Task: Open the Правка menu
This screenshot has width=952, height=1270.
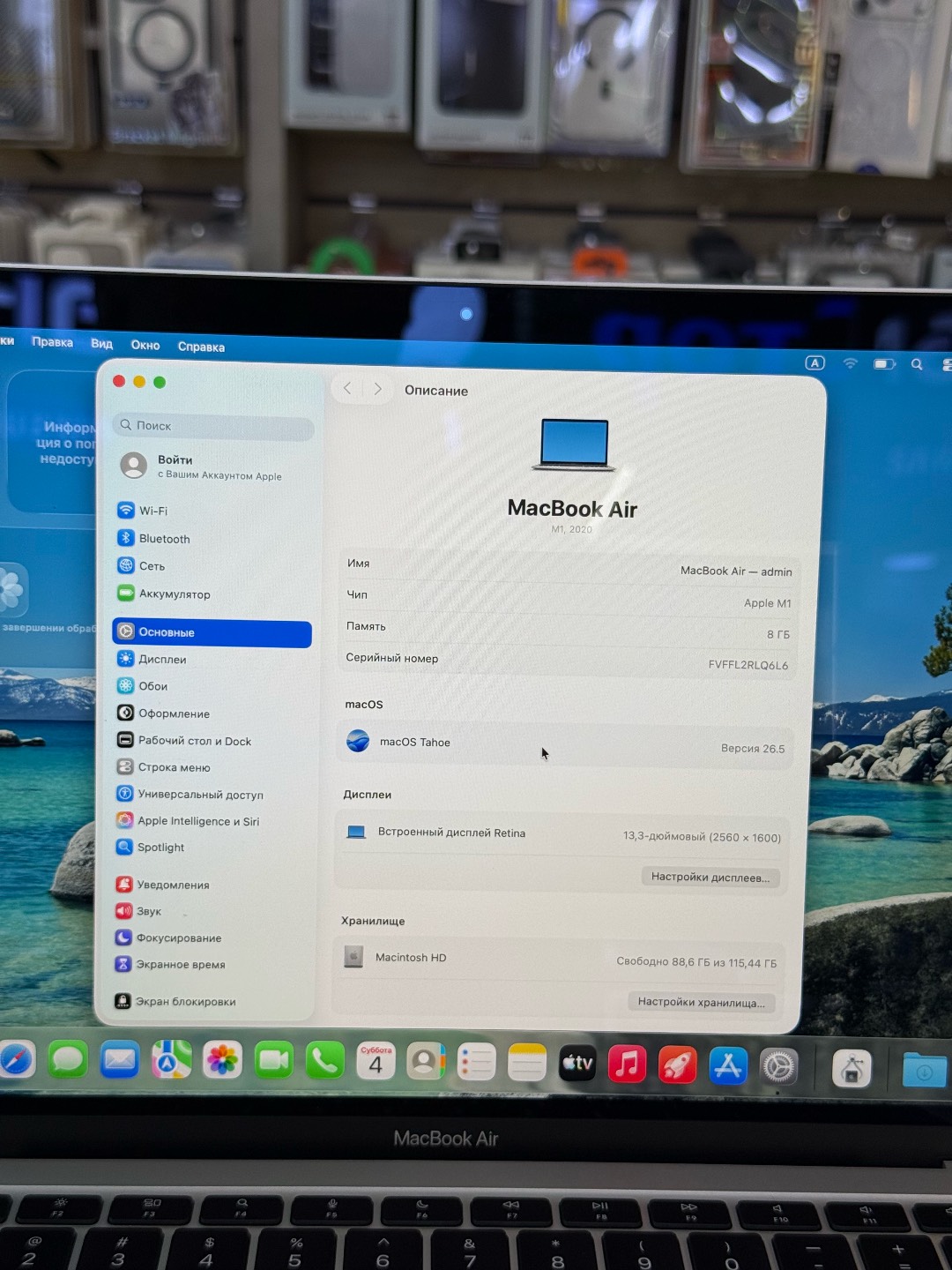Action: tap(52, 341)
